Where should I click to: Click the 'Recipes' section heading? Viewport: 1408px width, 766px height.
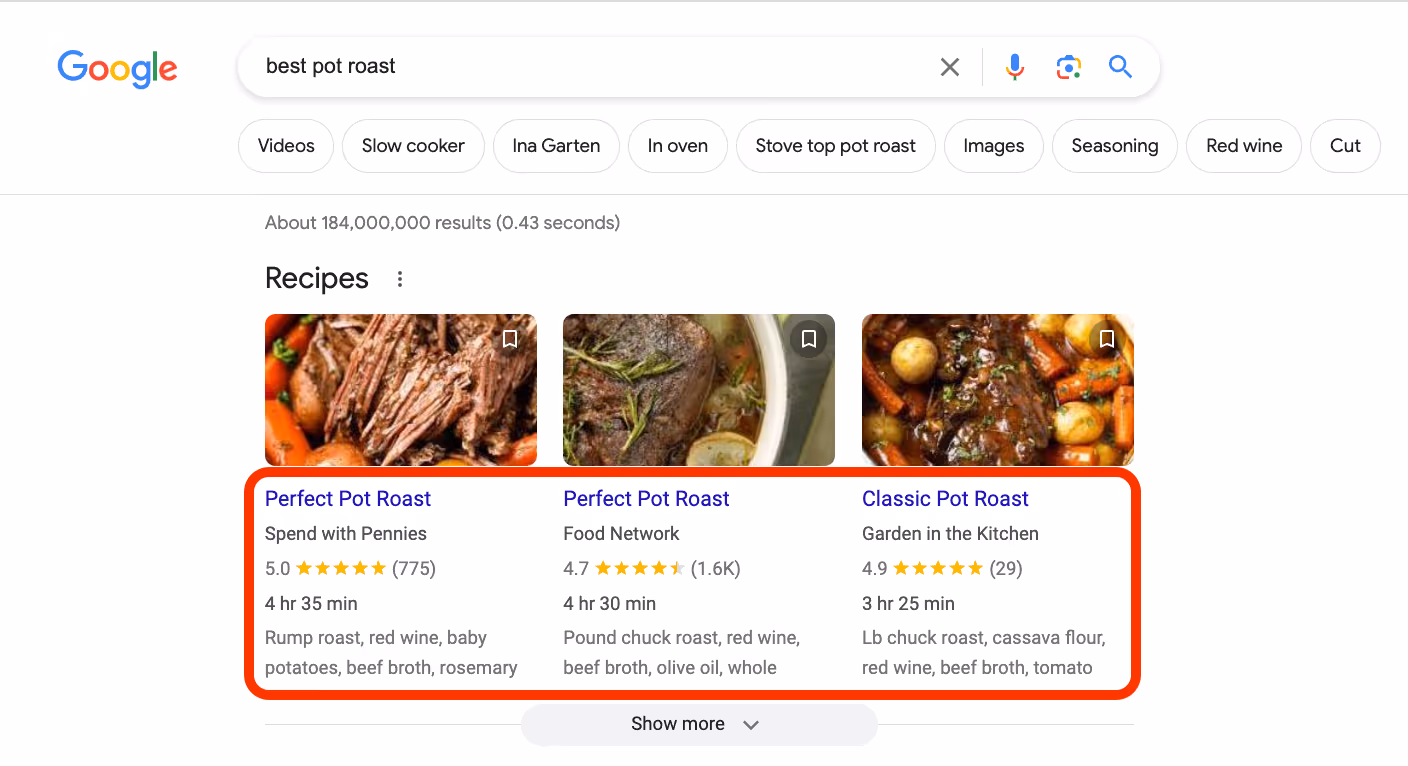(317, 279)
